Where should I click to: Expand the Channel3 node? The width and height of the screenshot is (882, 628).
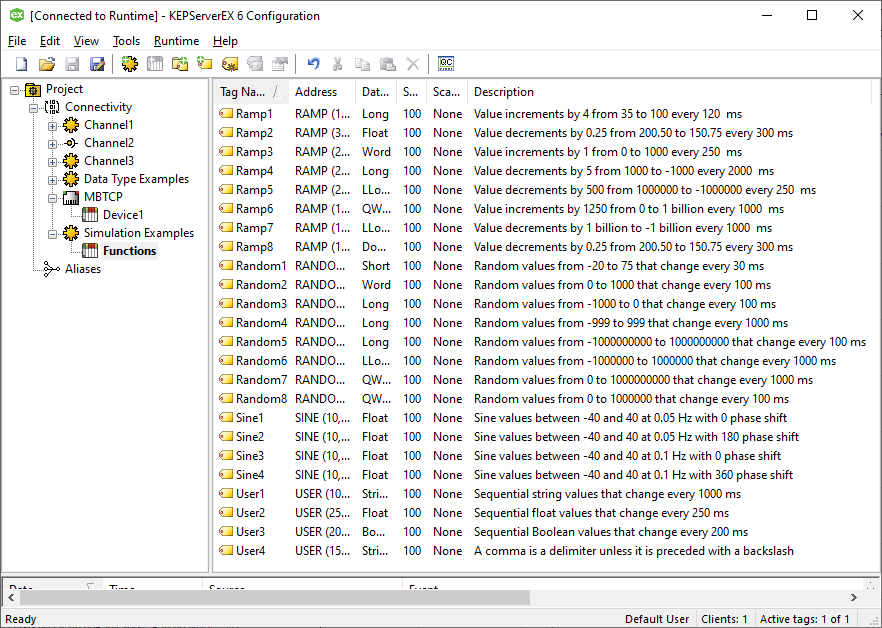click(x=52, y=162)
